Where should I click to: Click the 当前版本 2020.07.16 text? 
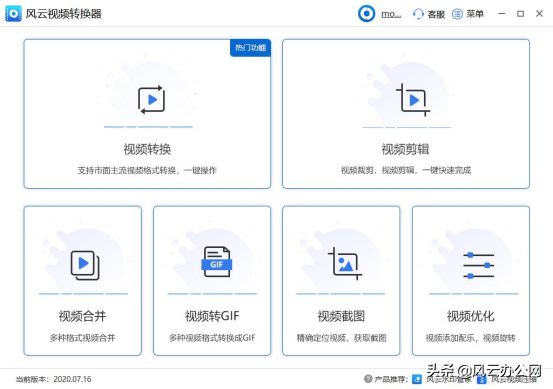click(x=53, y=379)
